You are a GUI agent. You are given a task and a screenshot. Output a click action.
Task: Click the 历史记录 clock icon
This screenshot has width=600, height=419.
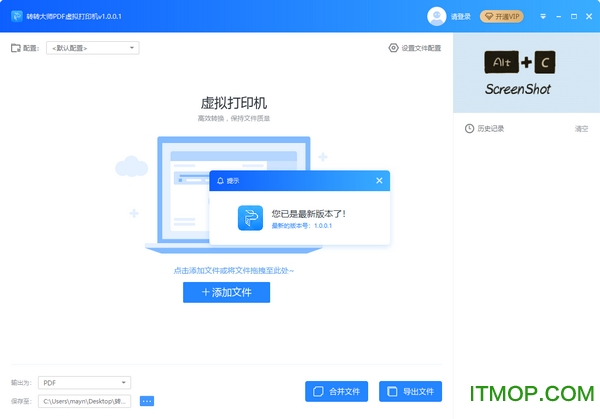469,129
